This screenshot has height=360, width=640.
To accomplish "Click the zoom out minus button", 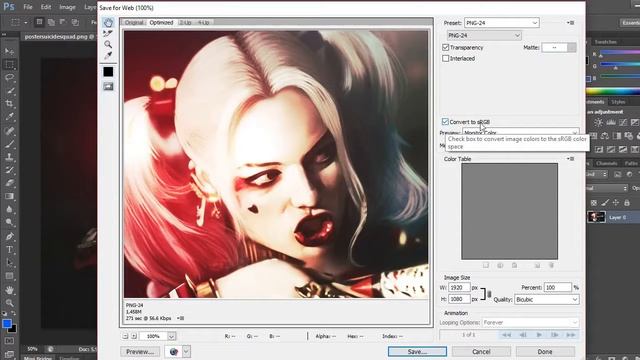I will click(x=125, y=336).
